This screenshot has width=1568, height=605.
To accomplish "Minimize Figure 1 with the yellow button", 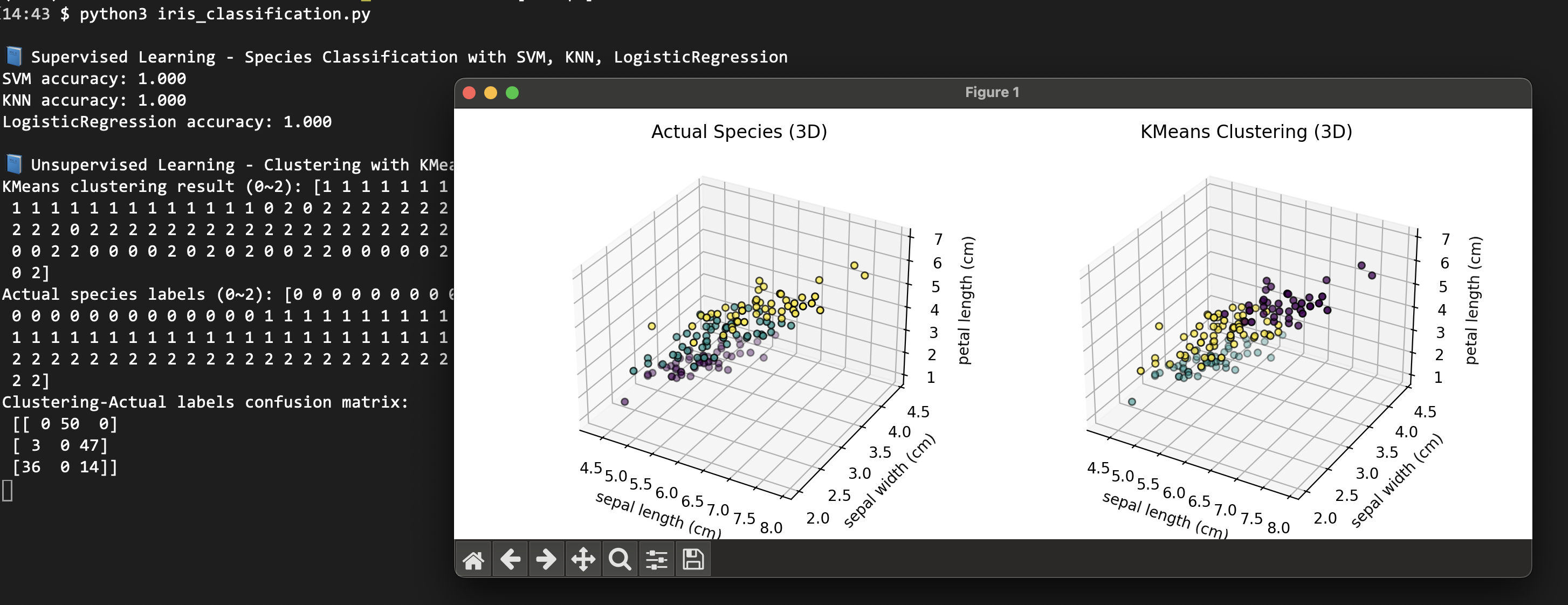I will tap(491, 93).
